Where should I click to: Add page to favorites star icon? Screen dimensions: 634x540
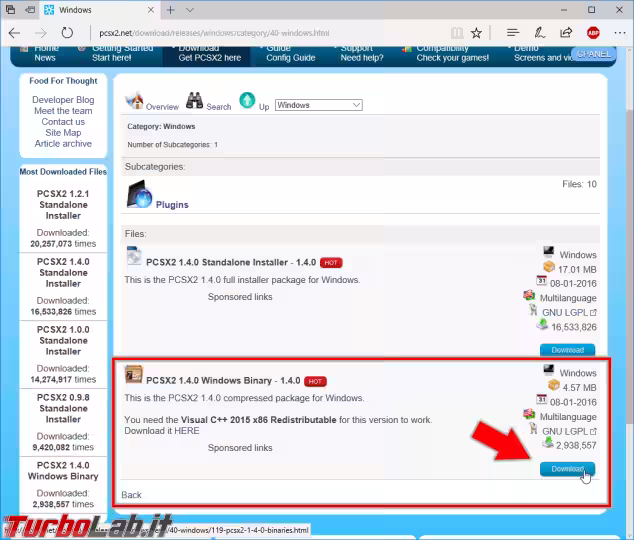476,33
